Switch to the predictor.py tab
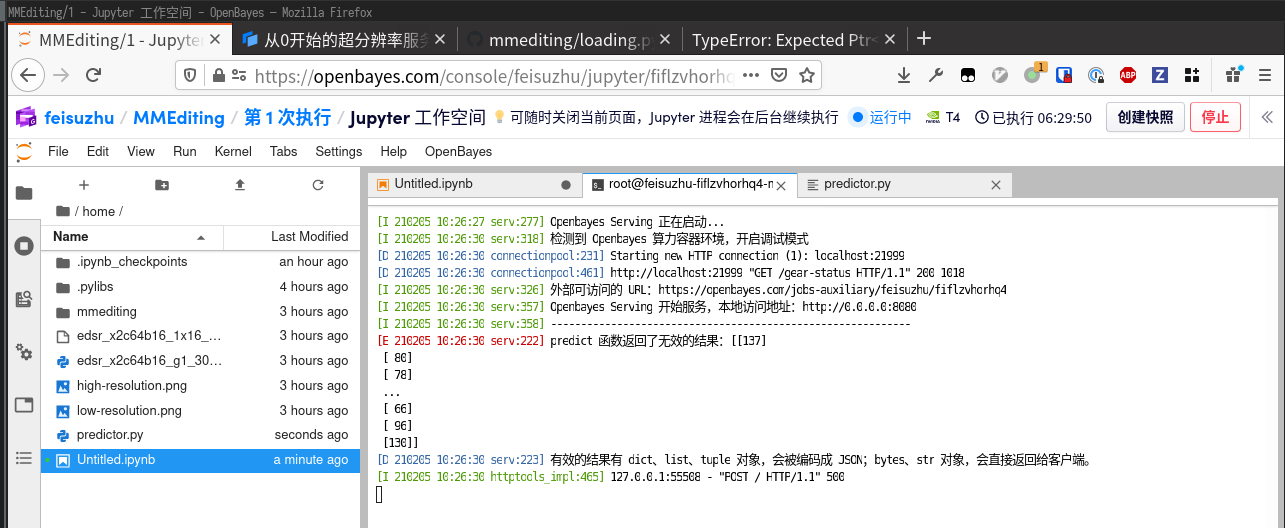Viewport: 1285px width, 528px height. [857, 184]
